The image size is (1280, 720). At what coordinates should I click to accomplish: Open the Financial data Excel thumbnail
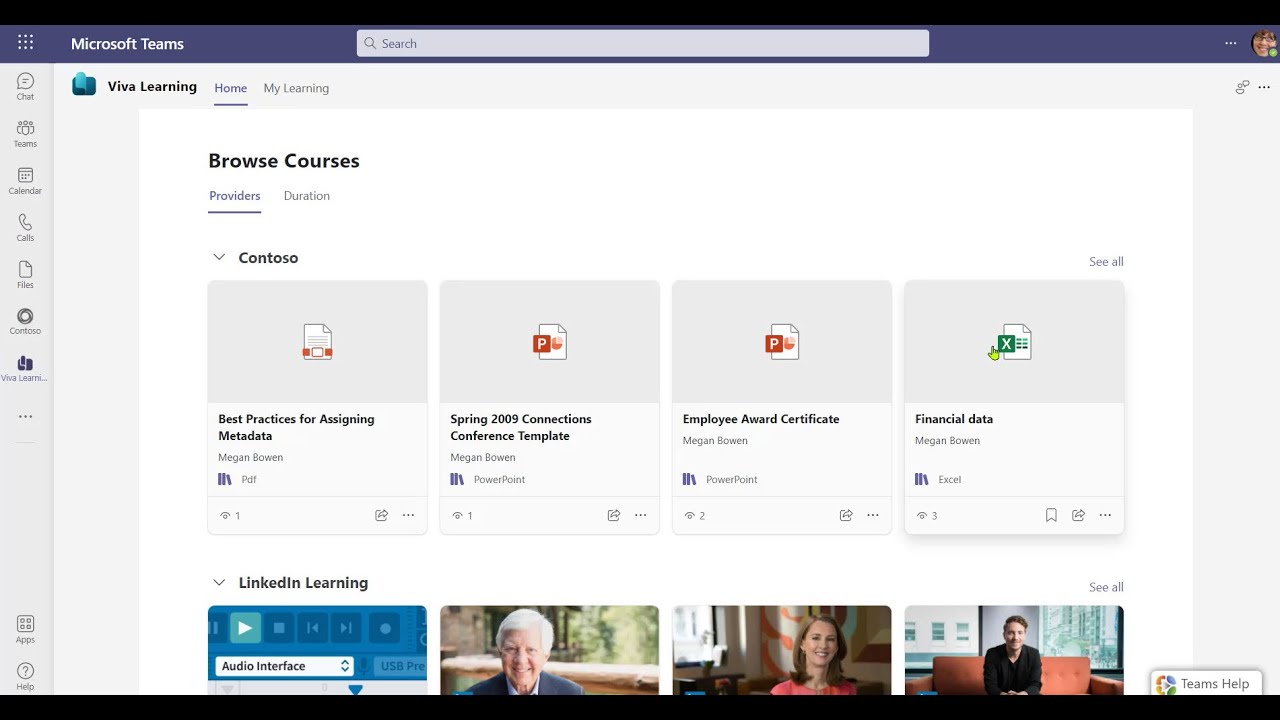tap(1014, 342)
